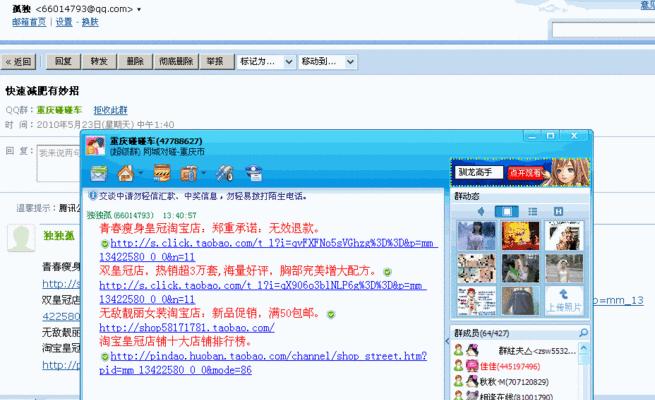The image size is (655, 400).
Task: Go to 邮箱首页 link
Action: 29,22
